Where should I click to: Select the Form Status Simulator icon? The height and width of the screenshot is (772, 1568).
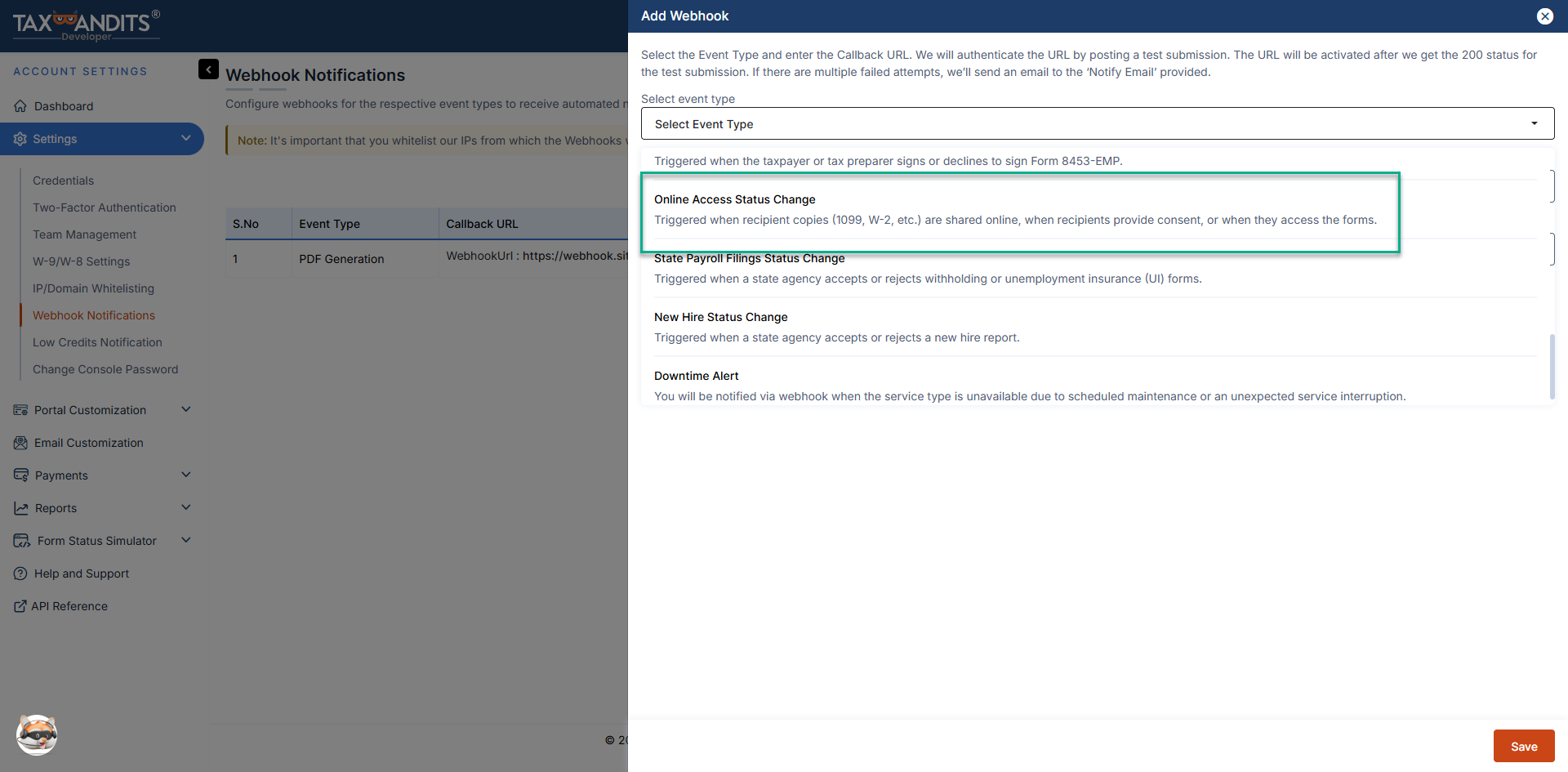[20, 540]
